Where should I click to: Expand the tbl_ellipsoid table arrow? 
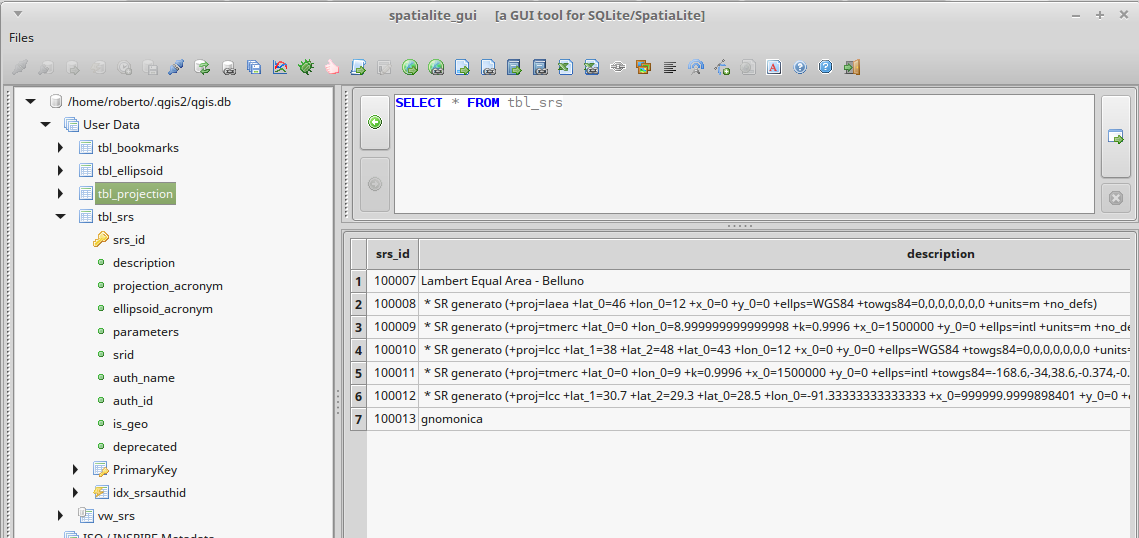coord(61,171)
